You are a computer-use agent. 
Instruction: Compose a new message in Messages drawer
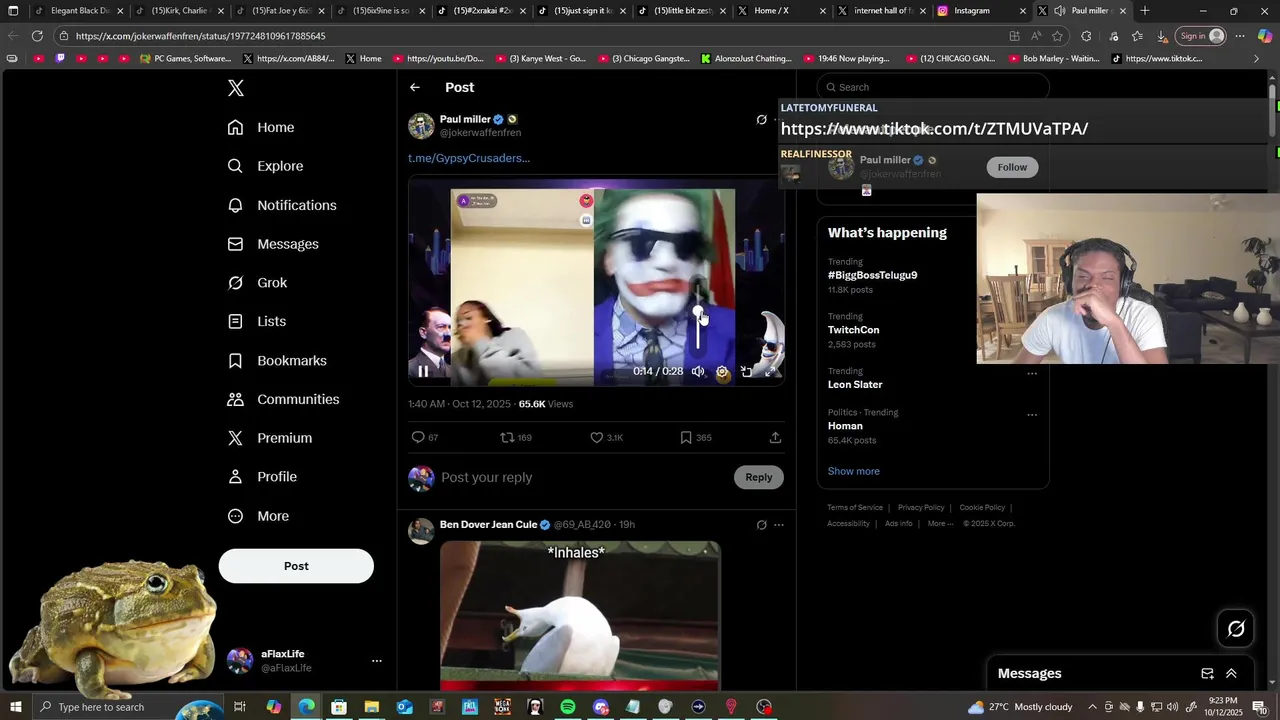coord(1207,674)
